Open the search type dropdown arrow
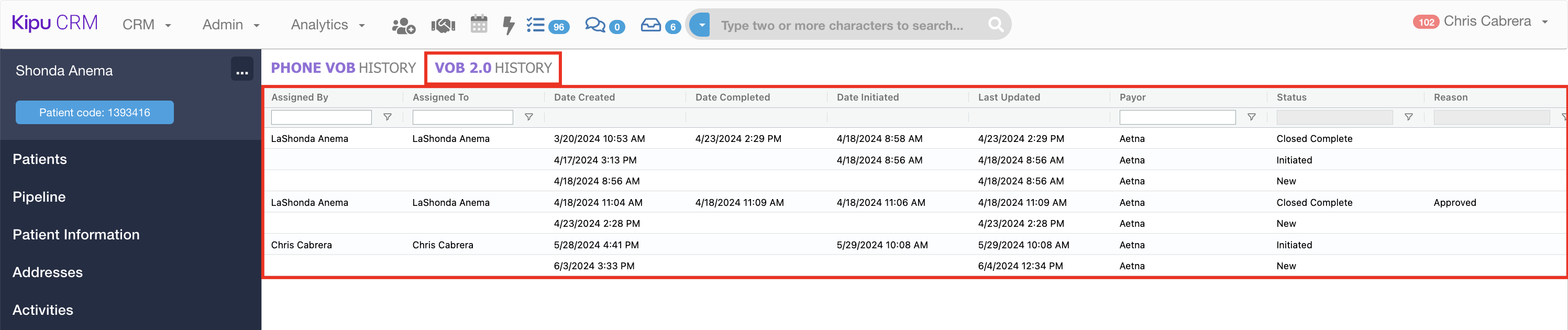The height and width of the screenshot is (330, 1568). (701, 25)
